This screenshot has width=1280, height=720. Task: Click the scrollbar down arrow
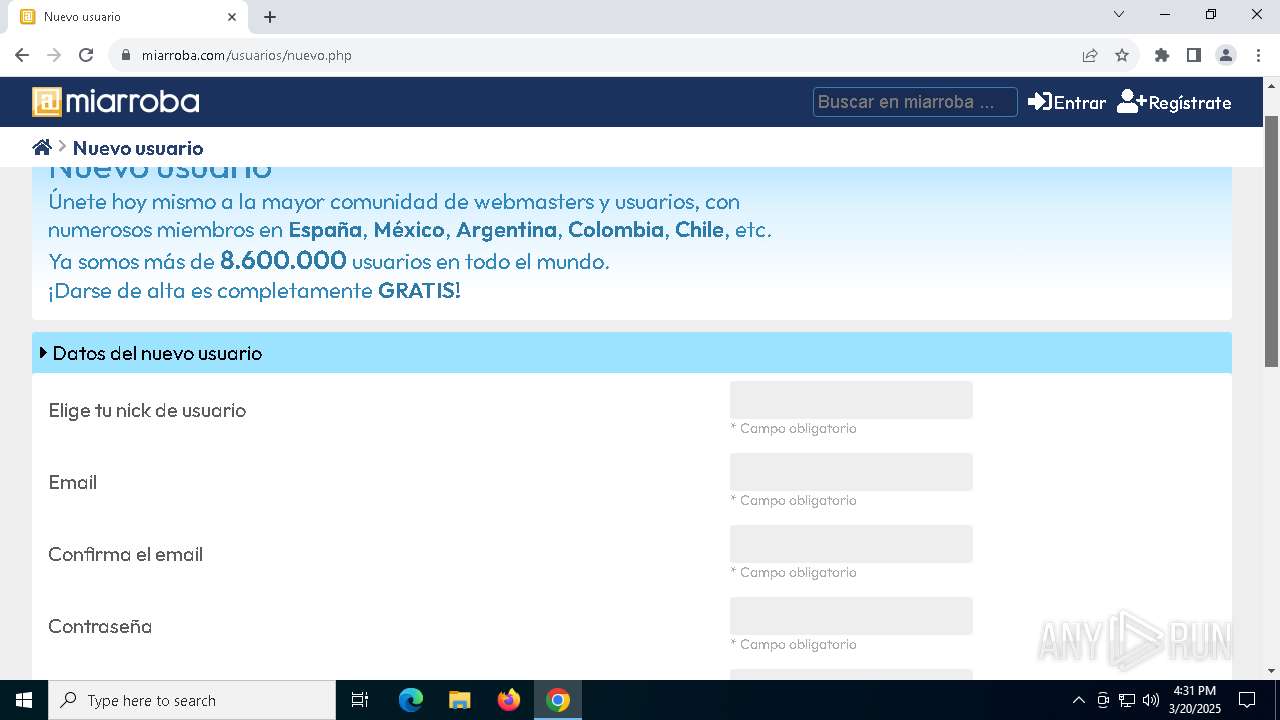click(1272, 671)
